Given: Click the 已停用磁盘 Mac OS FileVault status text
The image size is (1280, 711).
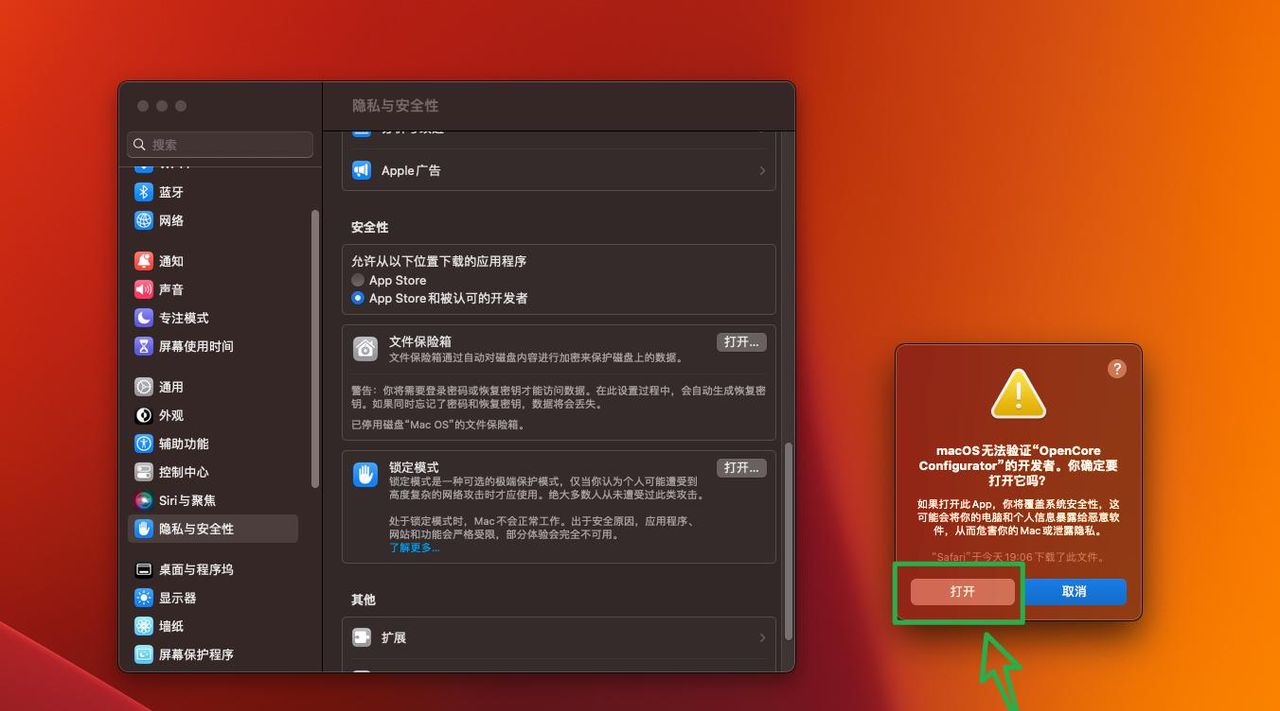Looking at the screenshot, I should [x=438, y=425].
